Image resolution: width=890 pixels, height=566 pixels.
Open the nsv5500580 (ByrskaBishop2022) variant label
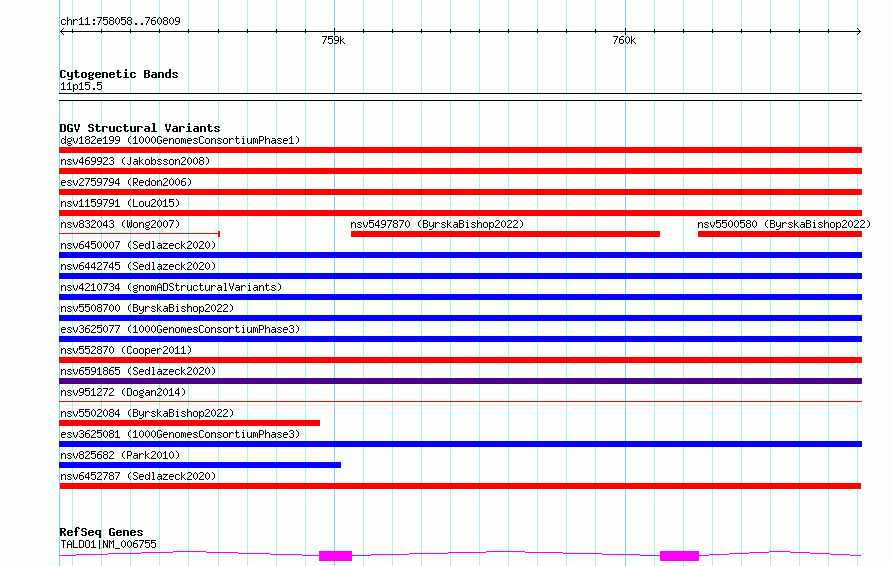pyautogui.click(x=784, y=224)
